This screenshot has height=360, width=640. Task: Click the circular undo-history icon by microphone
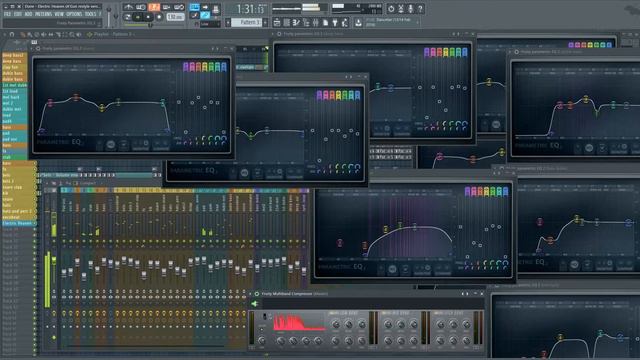pos(391,9)
